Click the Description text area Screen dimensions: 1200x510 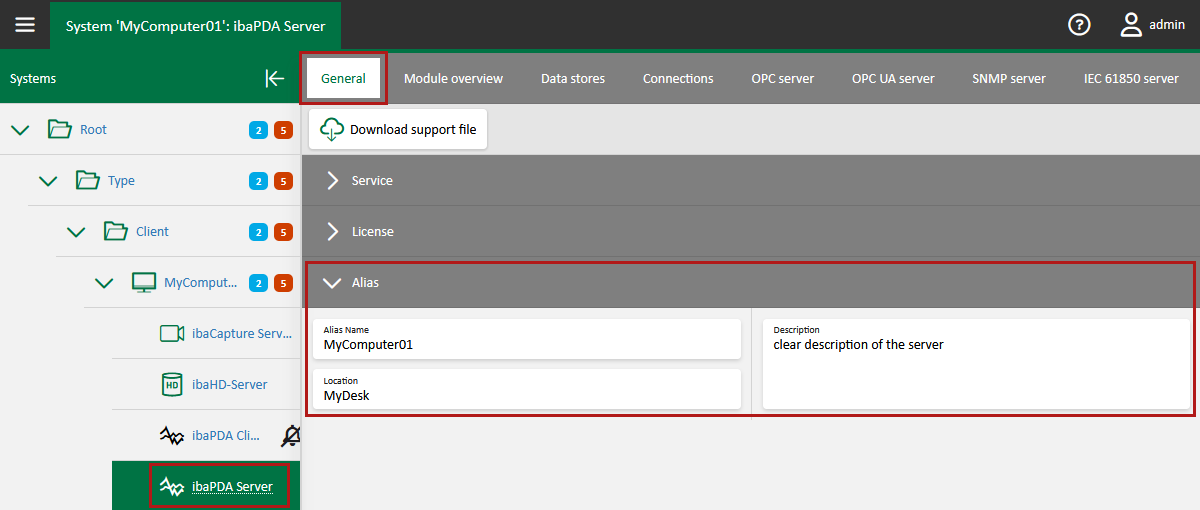pos(977,364)
